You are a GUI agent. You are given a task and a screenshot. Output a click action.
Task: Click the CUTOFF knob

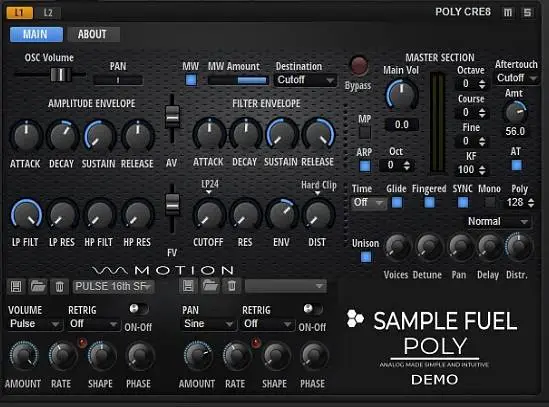pyautogui.click(x=209, y=214)
